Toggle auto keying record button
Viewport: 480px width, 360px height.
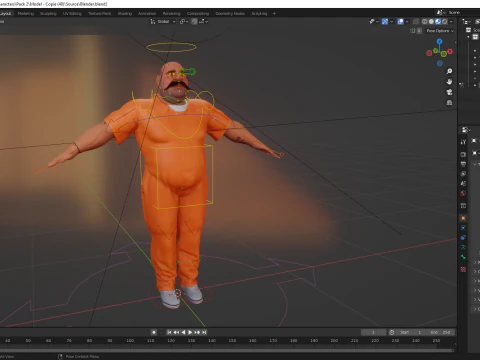154,332
